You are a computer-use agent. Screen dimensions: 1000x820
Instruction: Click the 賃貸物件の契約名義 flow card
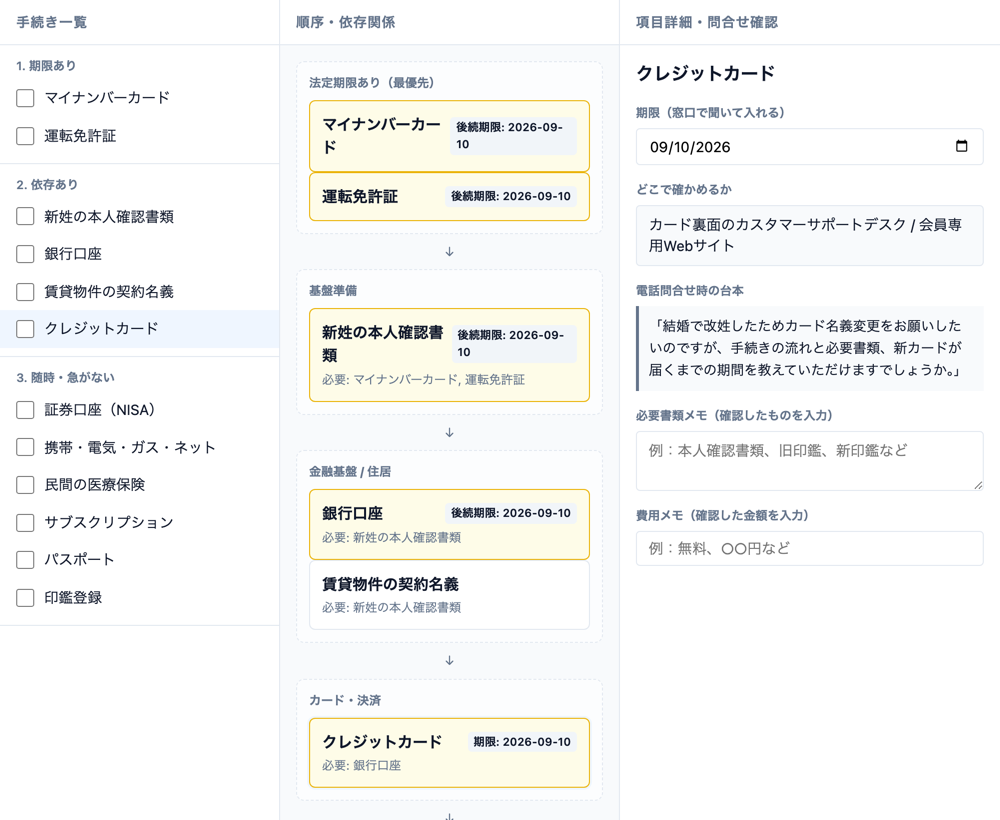[x=449, y=594]
